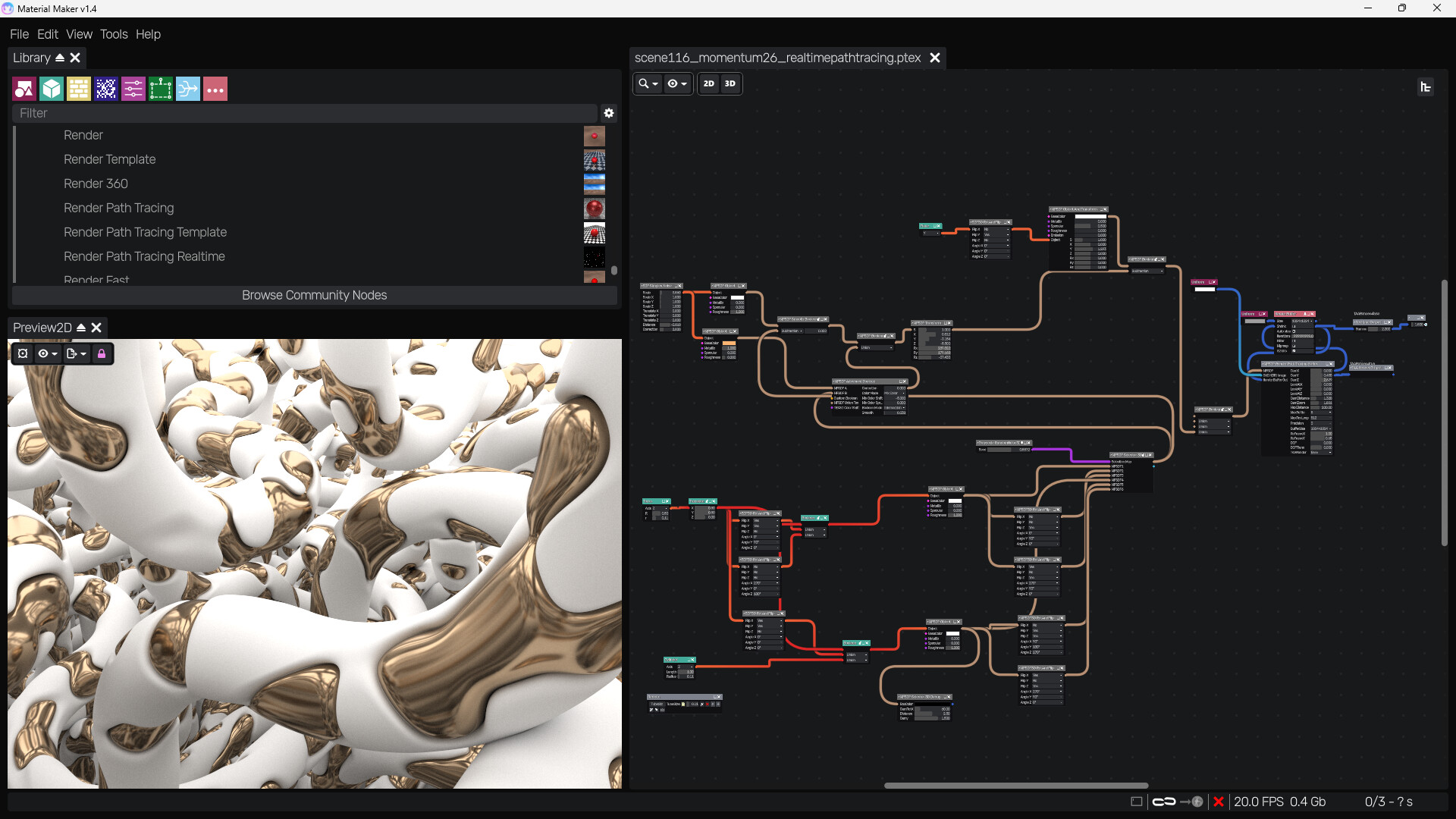Open the 3D models node category
Screen dimensions: 1456x819
pos(51,89)
